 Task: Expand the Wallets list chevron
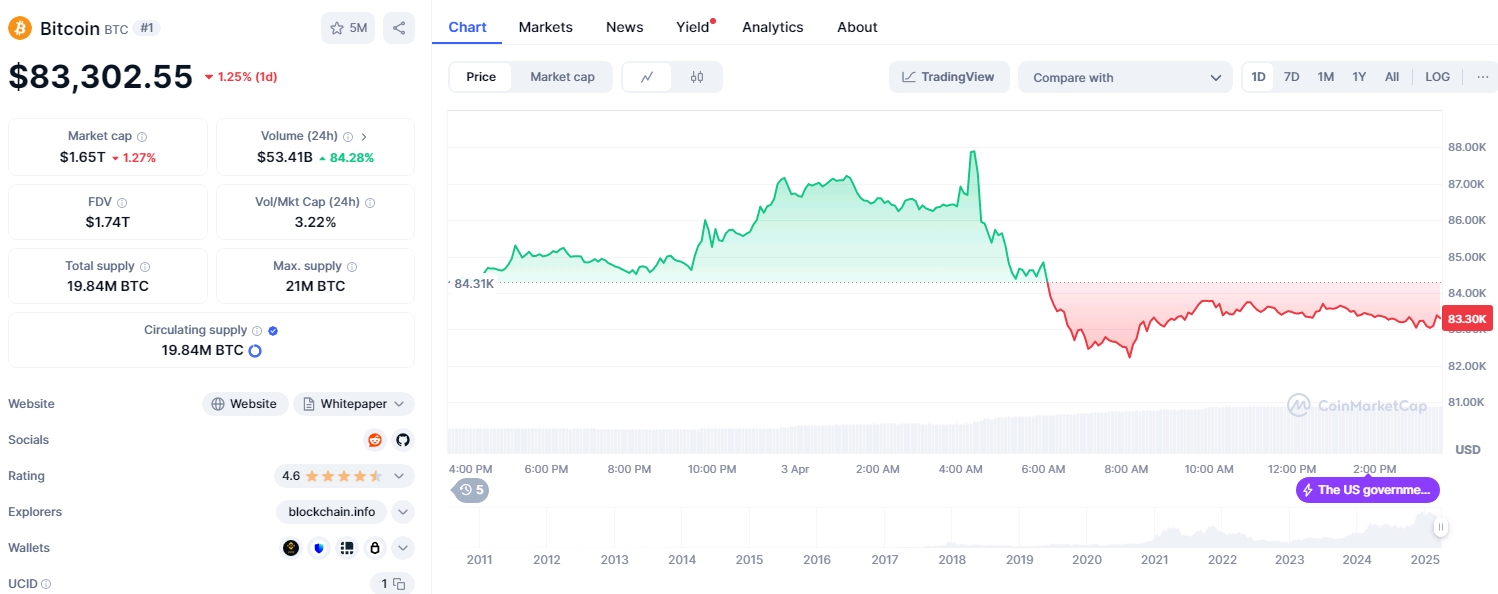coord(402,548)
